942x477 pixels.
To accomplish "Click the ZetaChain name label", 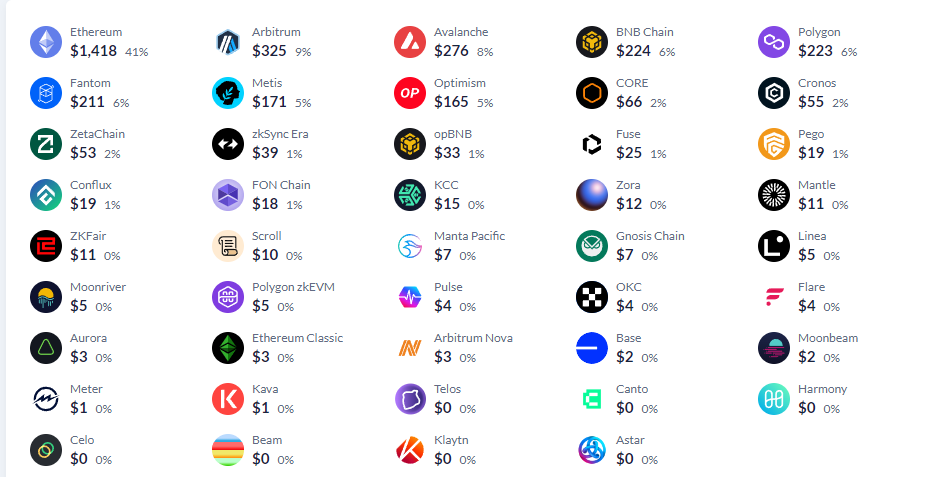I will [97, 134].
